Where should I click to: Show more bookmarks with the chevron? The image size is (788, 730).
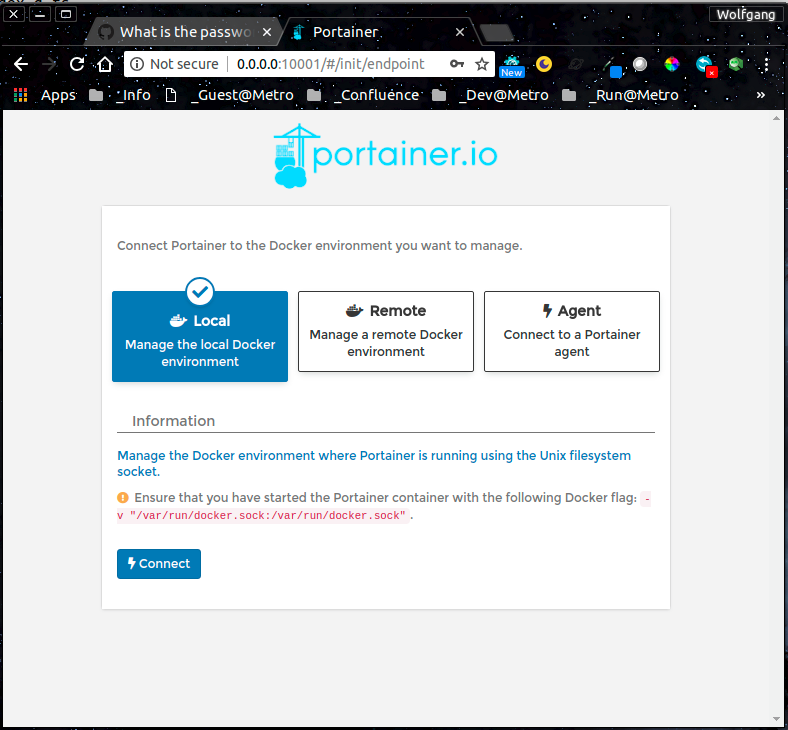click(761, 95)
